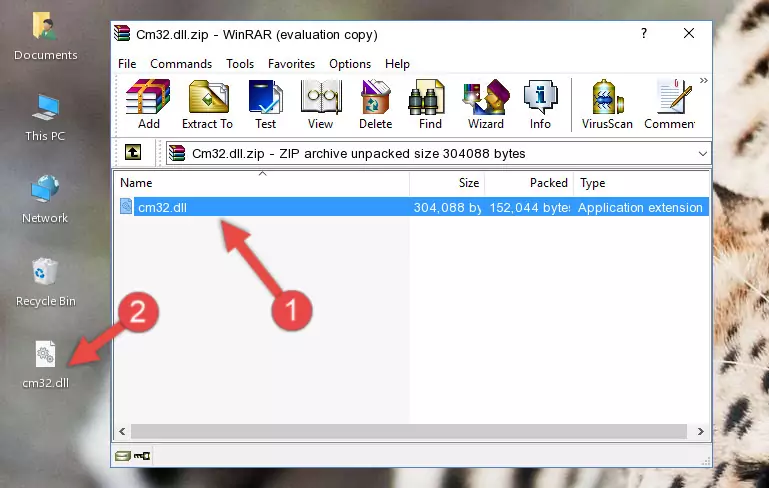769x488 pixels.
Task: Show archive Info
Action: [x=540, y=104]
